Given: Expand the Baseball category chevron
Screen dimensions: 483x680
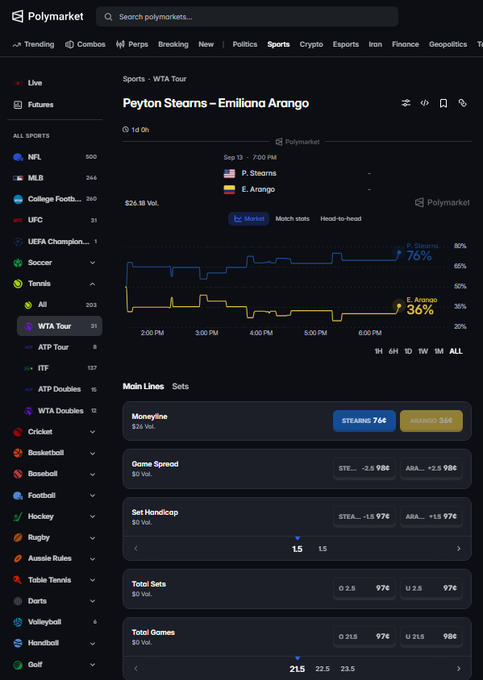Looking at the screenshot, I should coord(92,474).
